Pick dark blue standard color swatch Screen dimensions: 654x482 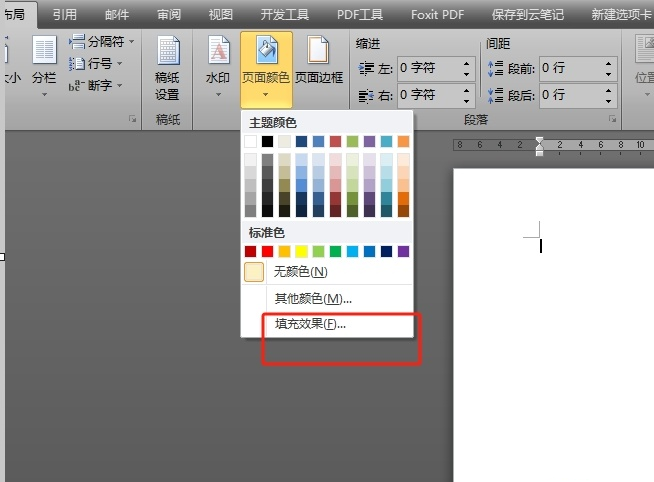click(386, 251)
